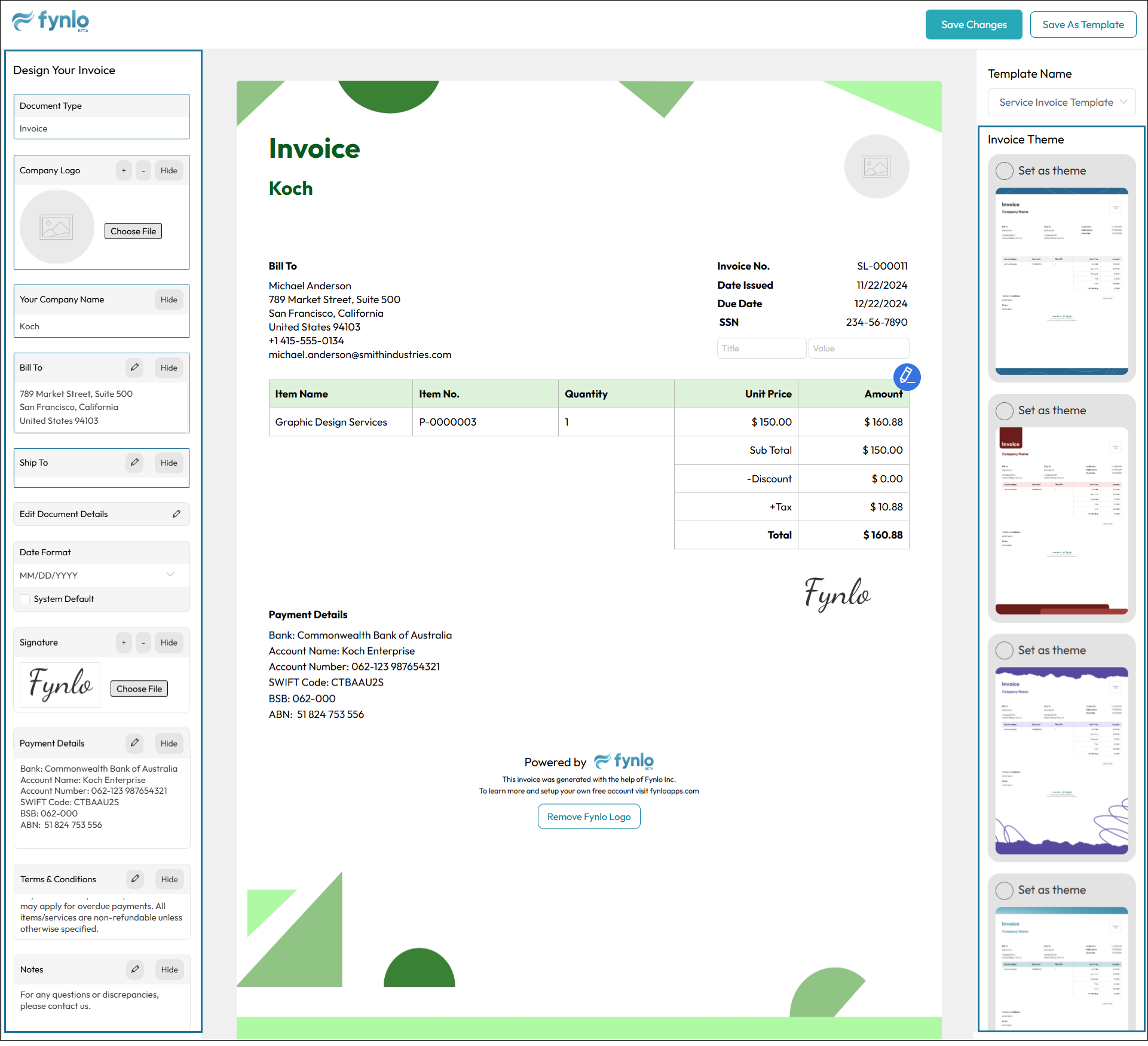
Task: Open Edit Document Details pencil icon
Action: click(177, 514)
